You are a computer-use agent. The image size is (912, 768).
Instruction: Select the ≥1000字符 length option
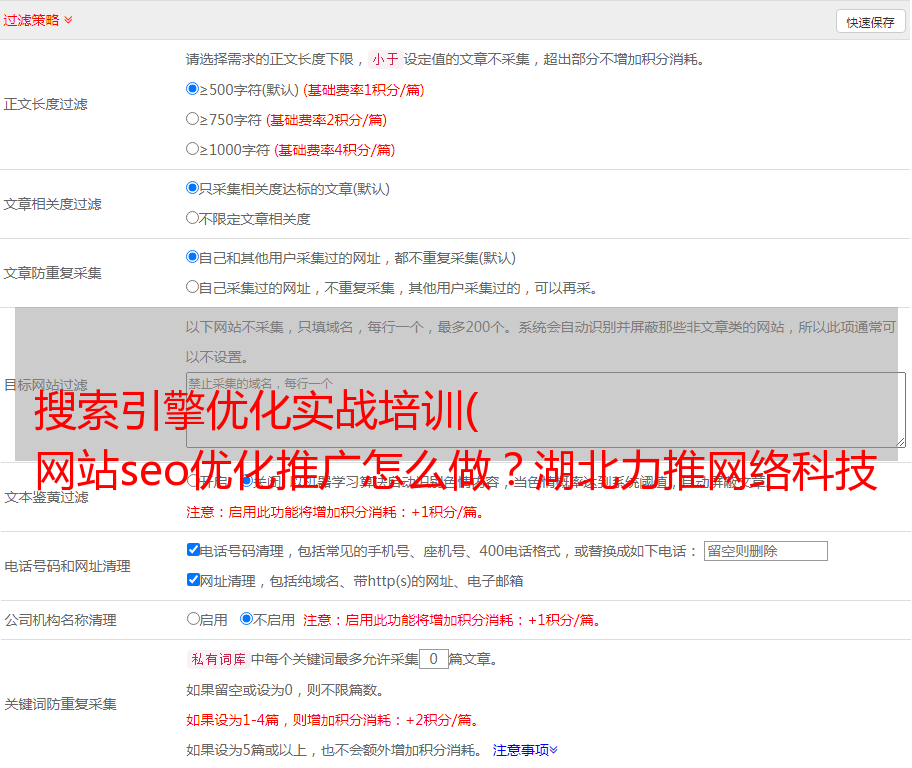(192, 149)
